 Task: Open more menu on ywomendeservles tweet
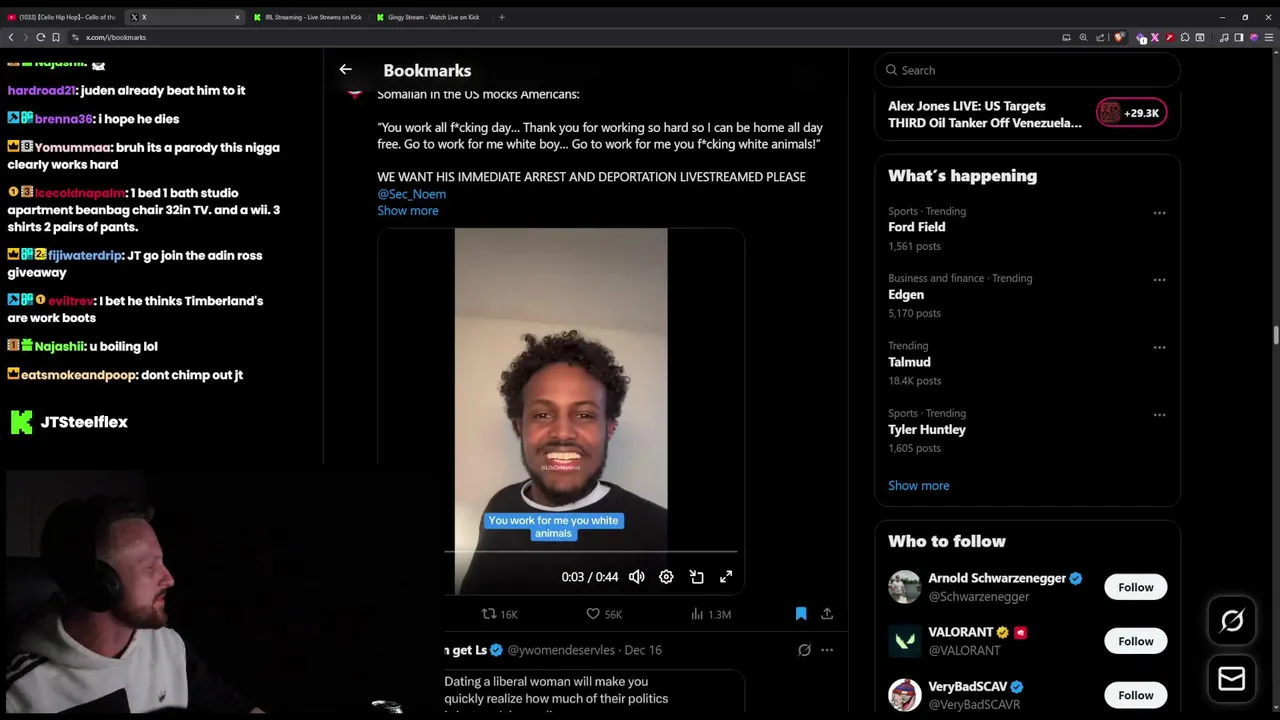pyautogui.click(x=827, y=650)
